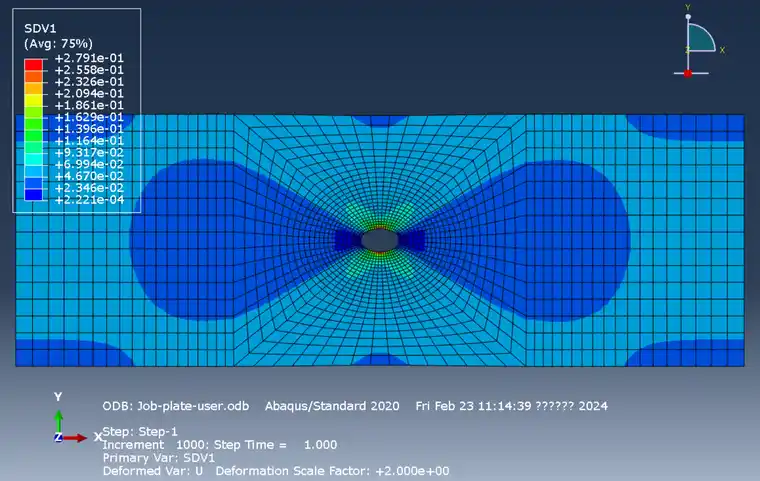The width and height of the screenshot is (760, 481).
Task: Click the red X arrow of triad
Action: (75, 438)
